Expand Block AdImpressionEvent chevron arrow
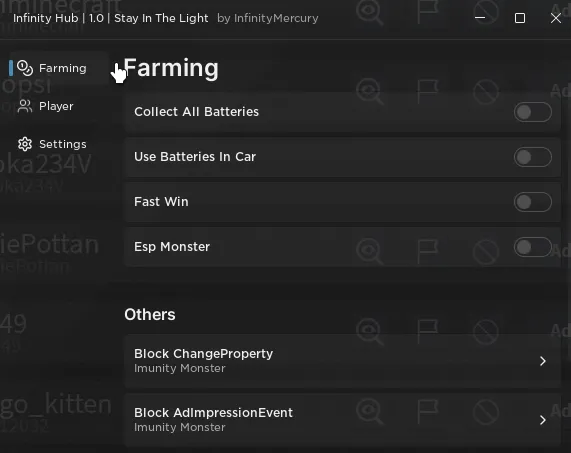This screenshot has width=571, height=453. (543, 420)
